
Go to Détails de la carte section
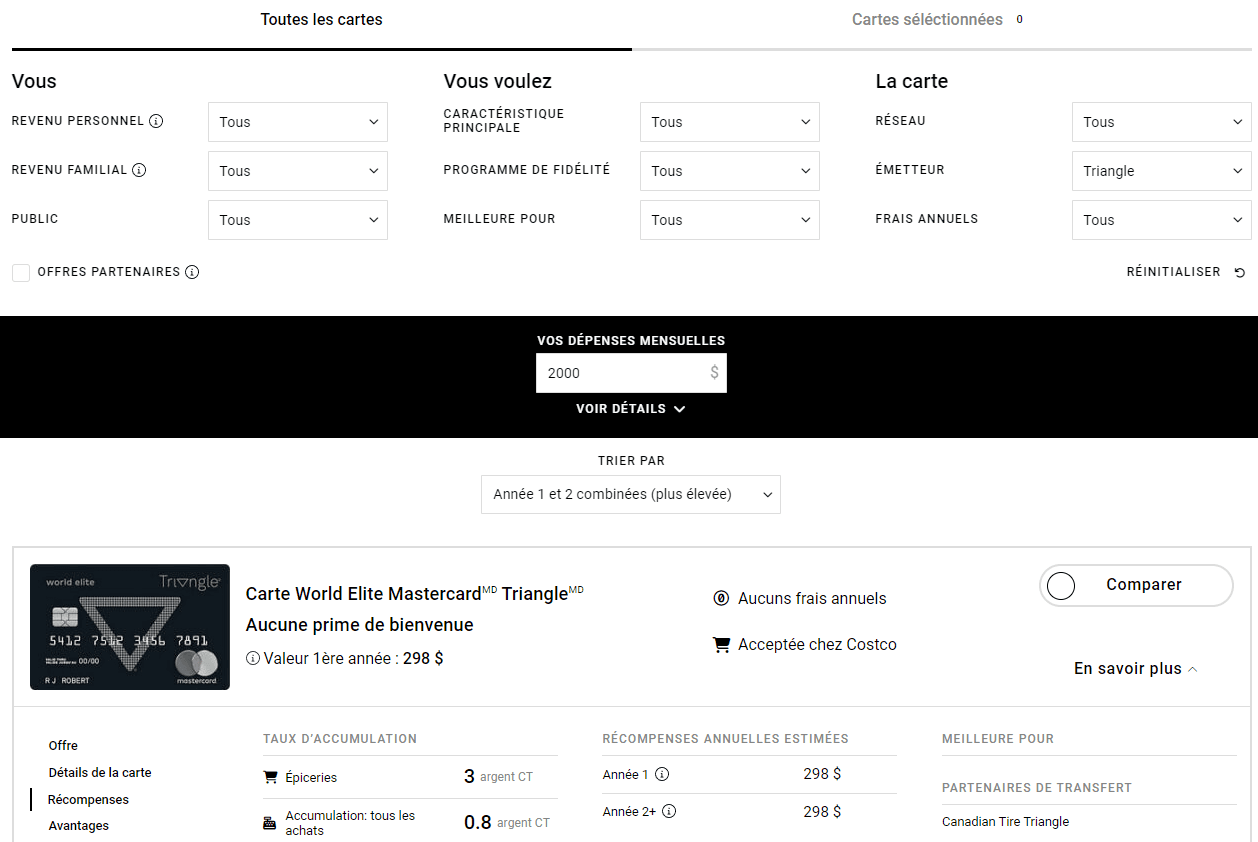tap(100, 773)
